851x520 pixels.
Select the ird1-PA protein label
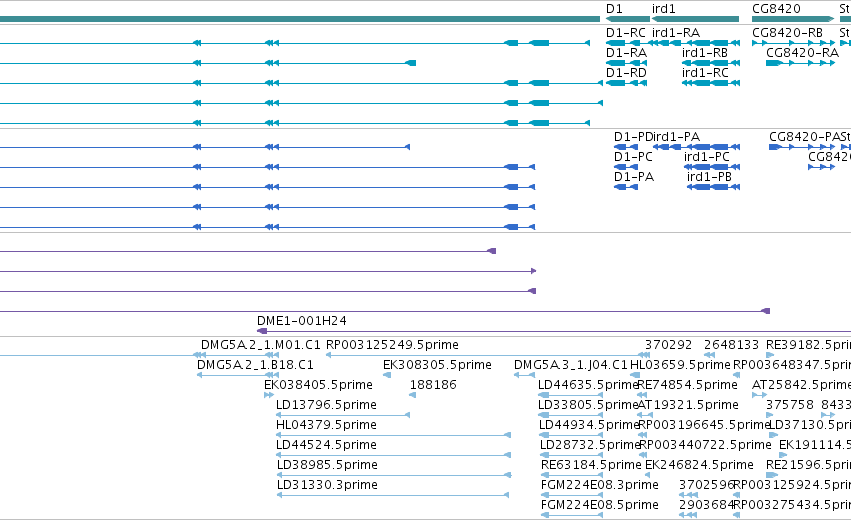pyautogui.click(x=676, y=137)
